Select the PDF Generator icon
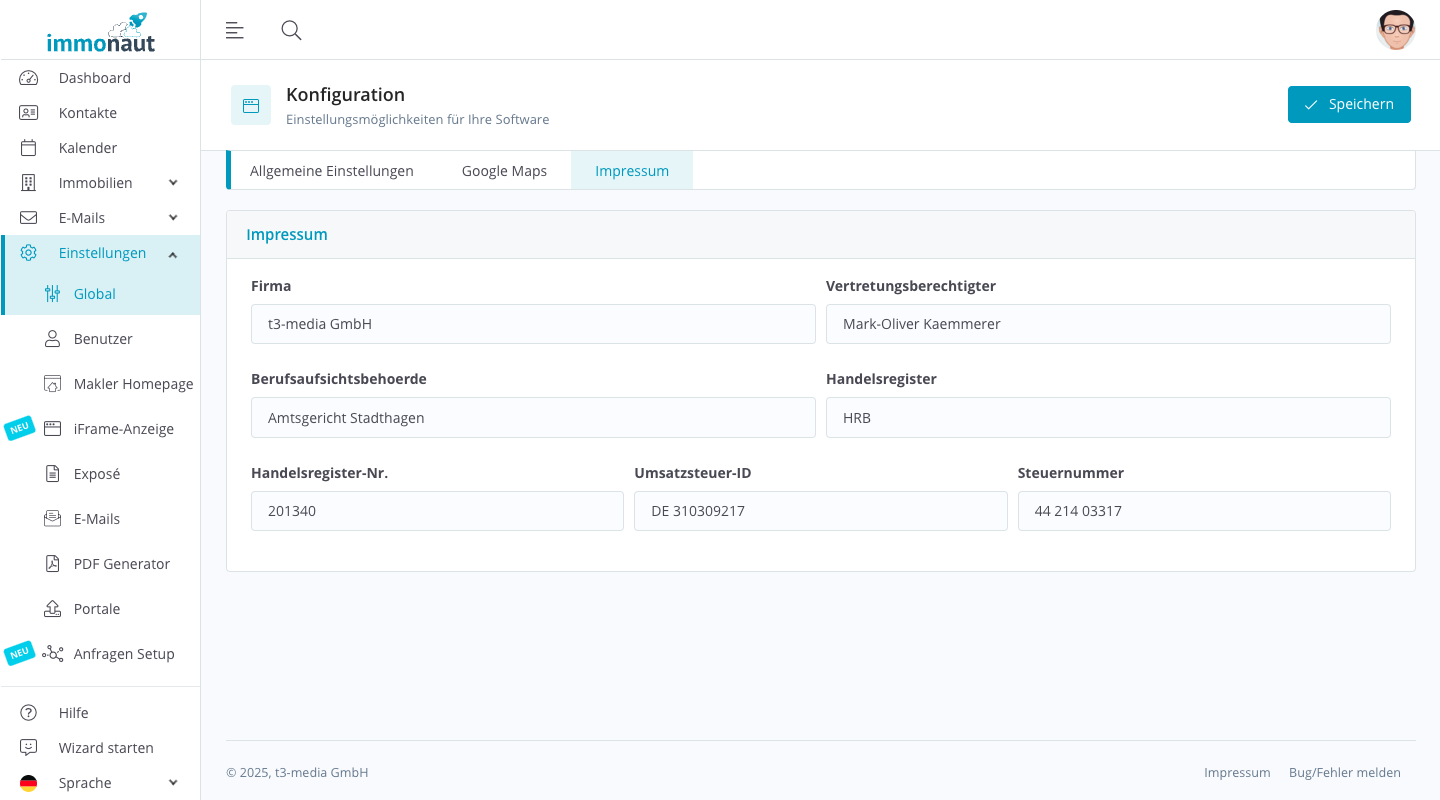Screen dimensions: 1440x800 pyautogui.click(x=51, y=563)
